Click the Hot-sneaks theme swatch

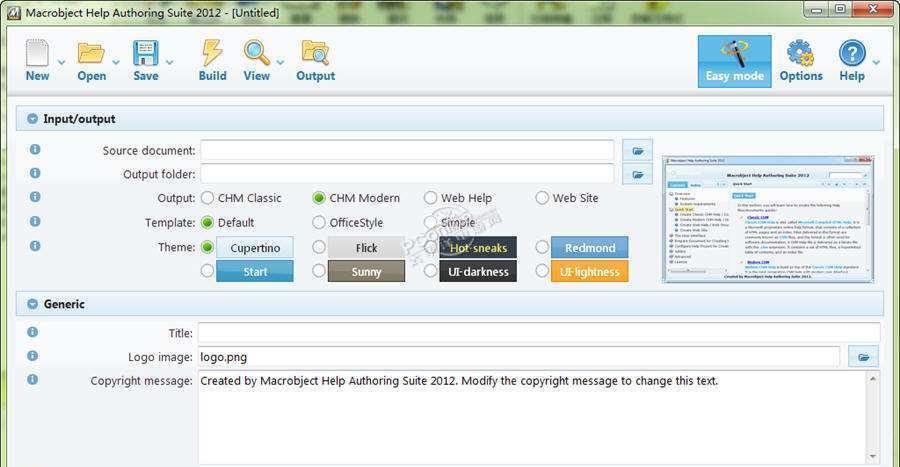pyautogui.click(x=478, y=247)
